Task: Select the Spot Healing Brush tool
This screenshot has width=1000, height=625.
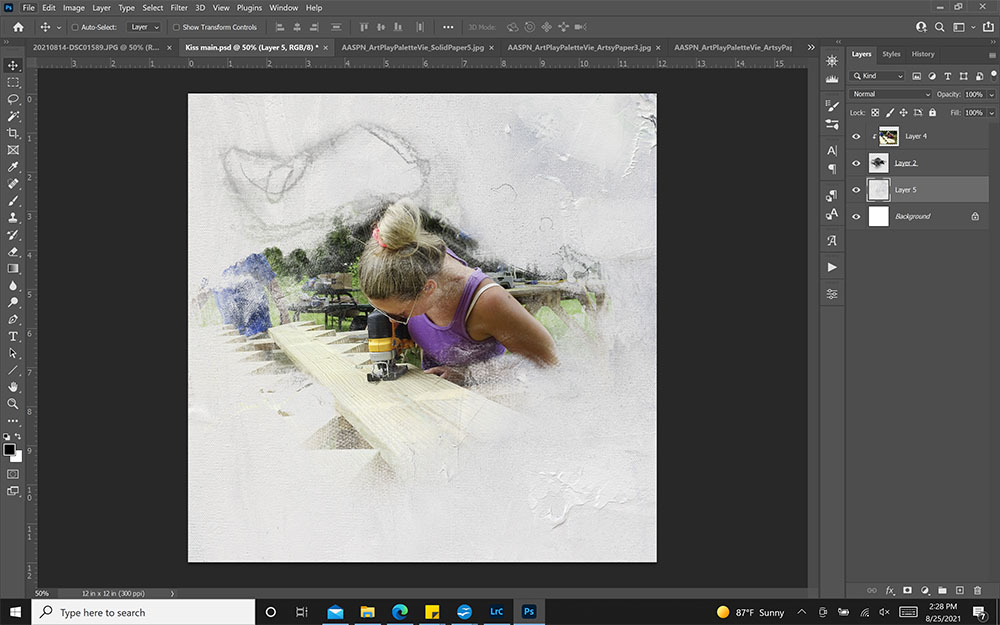Action: click(13, 184)
